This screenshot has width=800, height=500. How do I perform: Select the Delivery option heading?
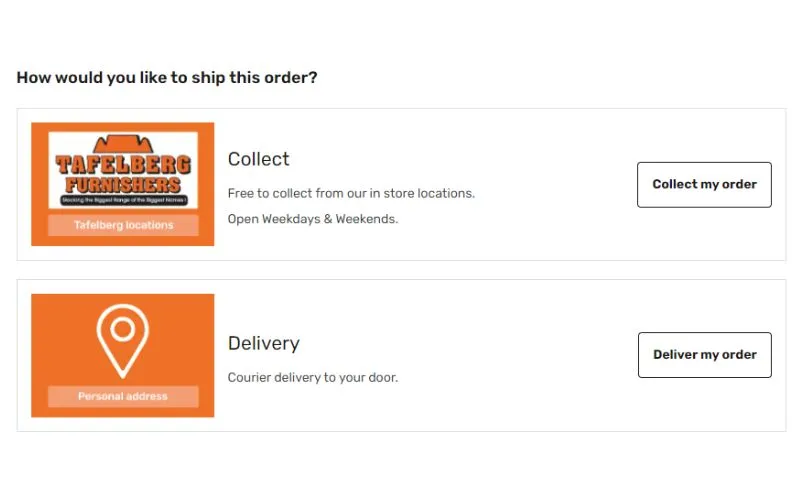coord(264,343)
